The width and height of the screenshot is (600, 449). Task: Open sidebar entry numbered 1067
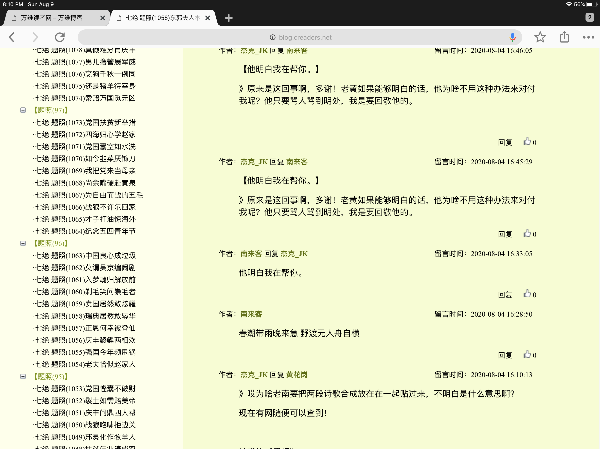pyautogui.click(x=88, y=195)
